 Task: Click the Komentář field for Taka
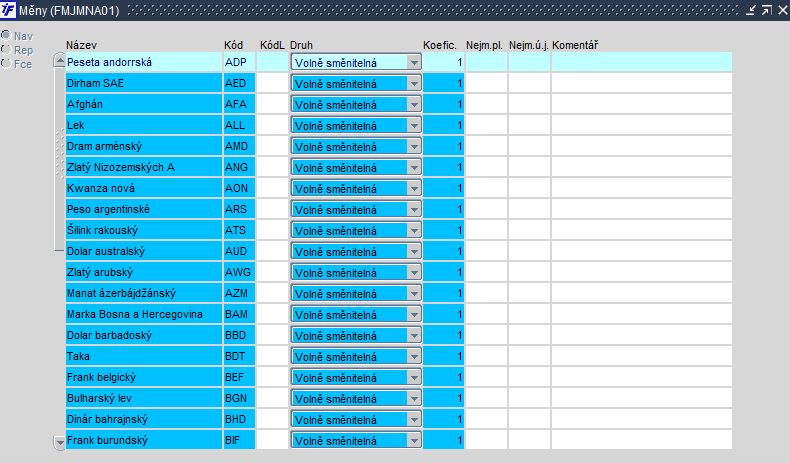642,356
